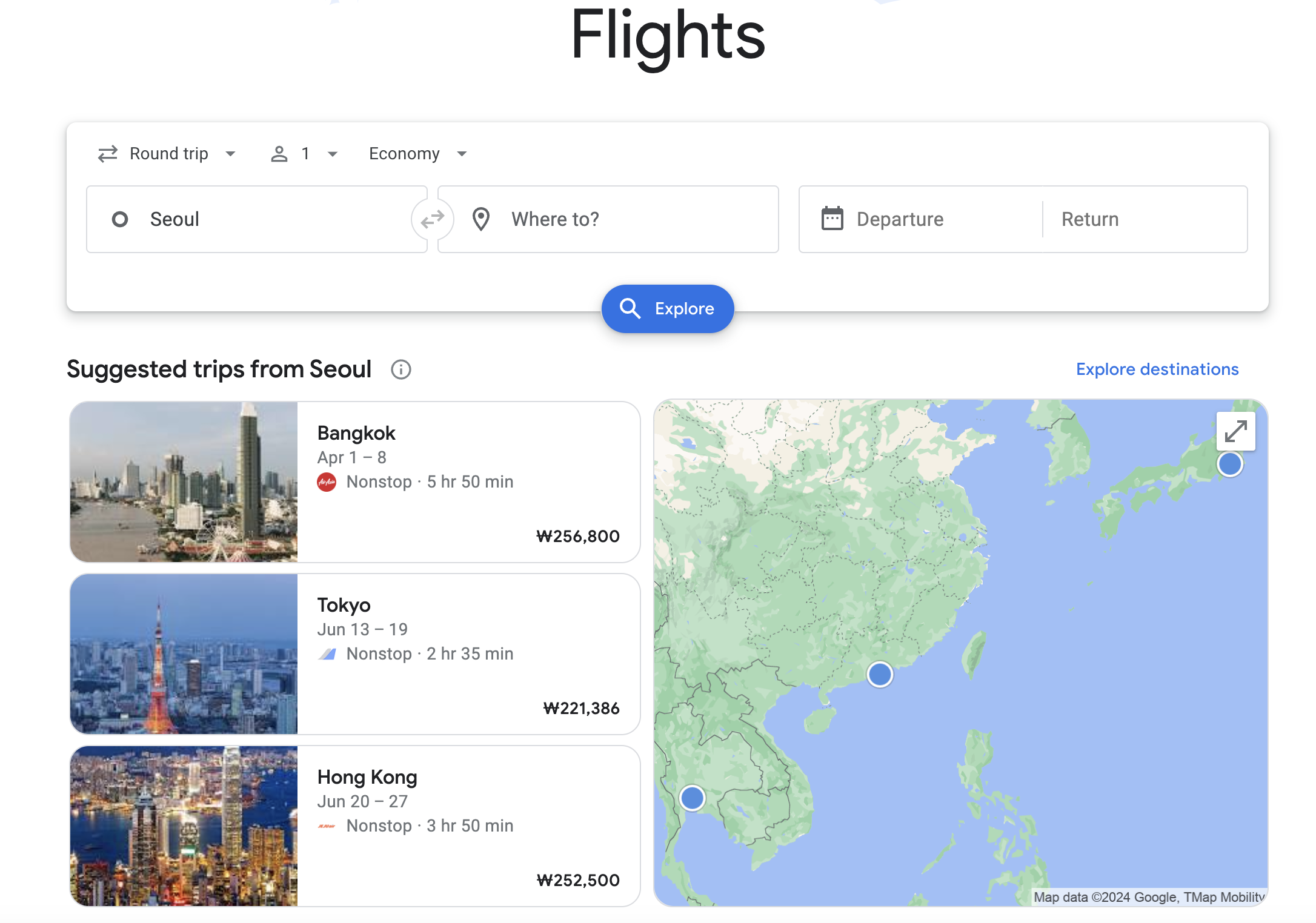Open the passenger count dropdown
Viewport: 1316px width, 923px height.
(304, 153)
